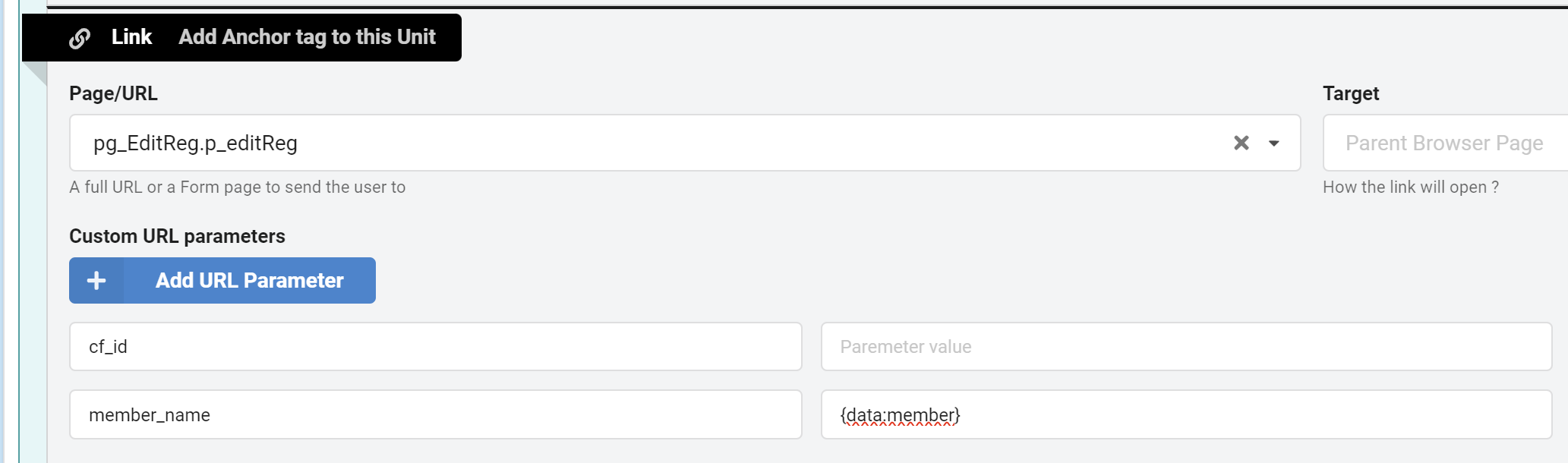The image size is (1568, 463).
Task: Expand the Page/URL dropdown arrow
Action: (1274, 143)
